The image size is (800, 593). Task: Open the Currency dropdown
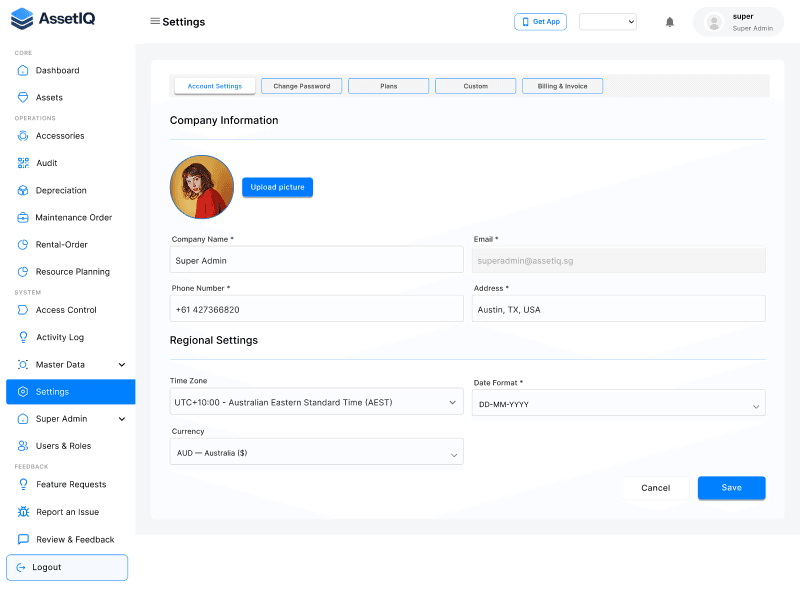(316, 452)
